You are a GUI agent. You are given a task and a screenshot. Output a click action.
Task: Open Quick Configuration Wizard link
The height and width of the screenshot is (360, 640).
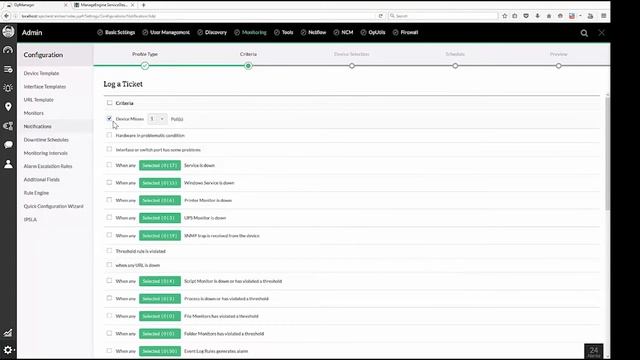(53, 206)
